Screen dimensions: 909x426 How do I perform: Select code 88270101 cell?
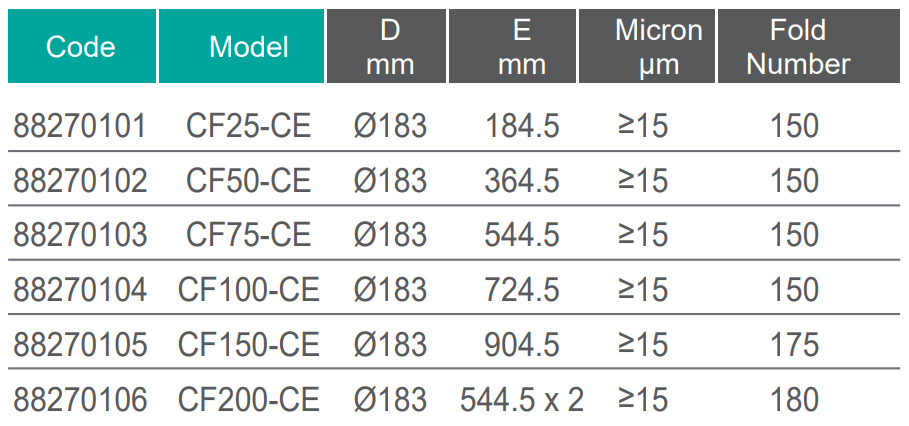80,126
